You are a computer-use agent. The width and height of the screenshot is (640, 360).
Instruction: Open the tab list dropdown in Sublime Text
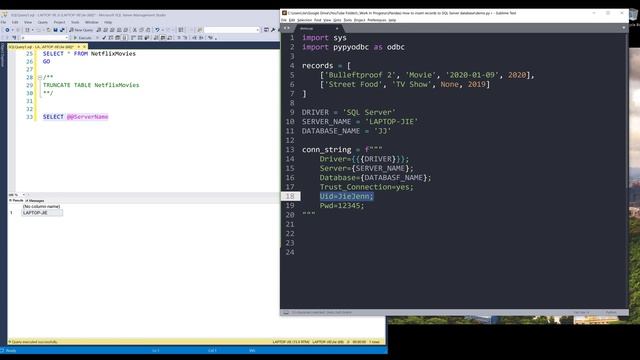coord(623,28)
